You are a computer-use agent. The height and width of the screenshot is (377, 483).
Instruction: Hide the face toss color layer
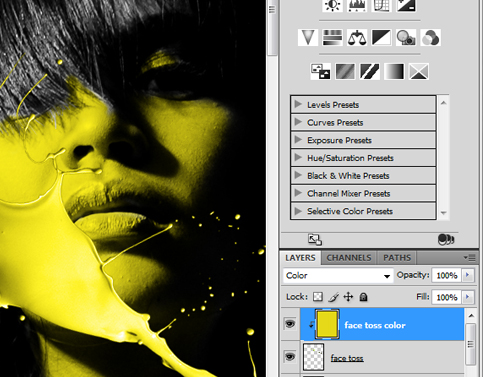(x=290, y=324)
